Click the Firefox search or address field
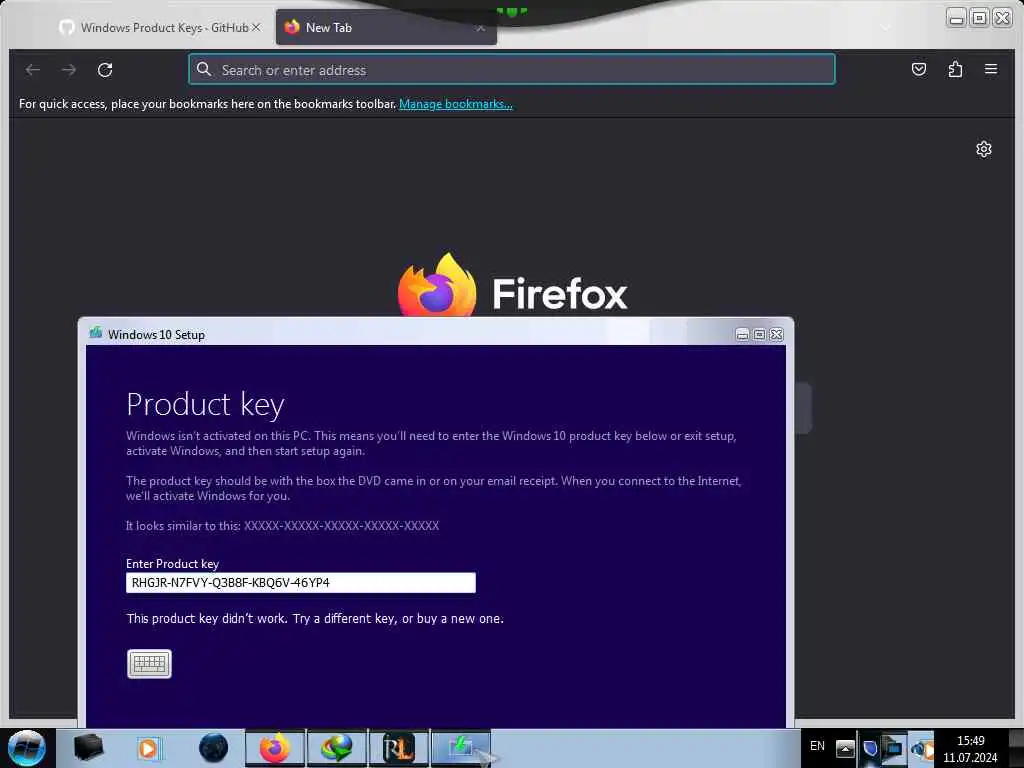This screenshot has height=768, width=1024. point(511,69)
